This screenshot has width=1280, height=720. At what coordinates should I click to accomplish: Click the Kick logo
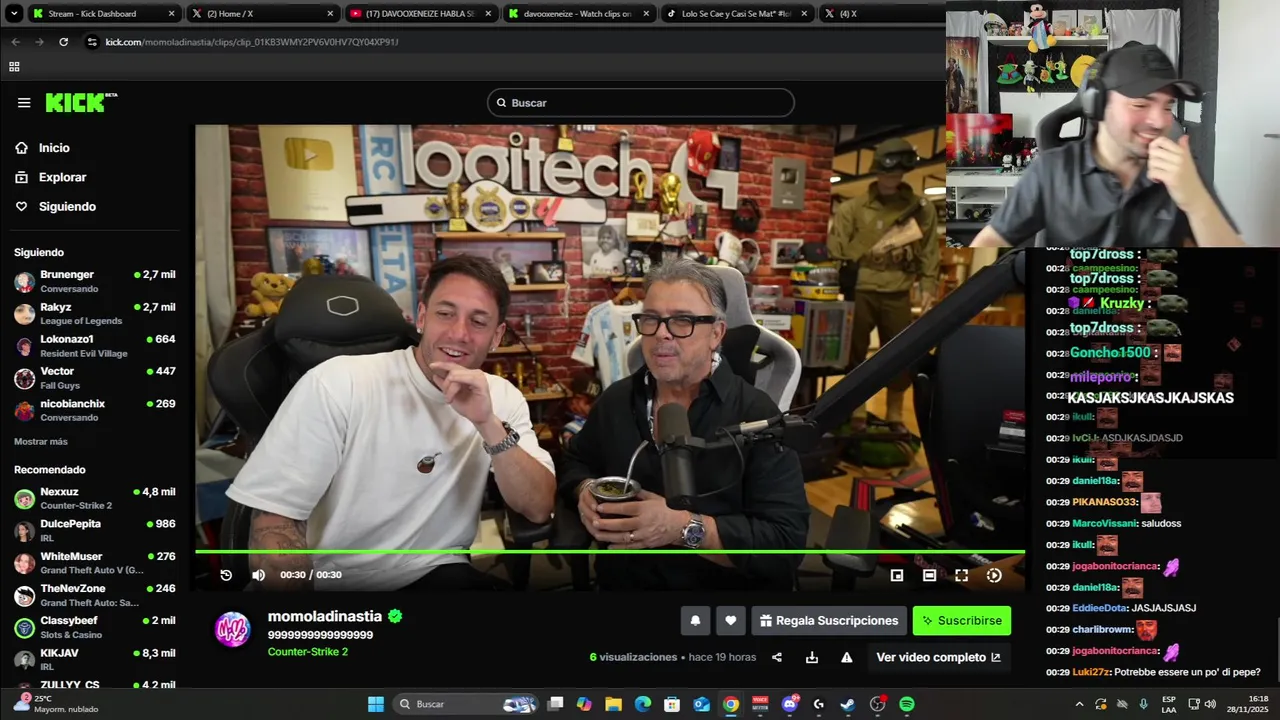[80, 103]
